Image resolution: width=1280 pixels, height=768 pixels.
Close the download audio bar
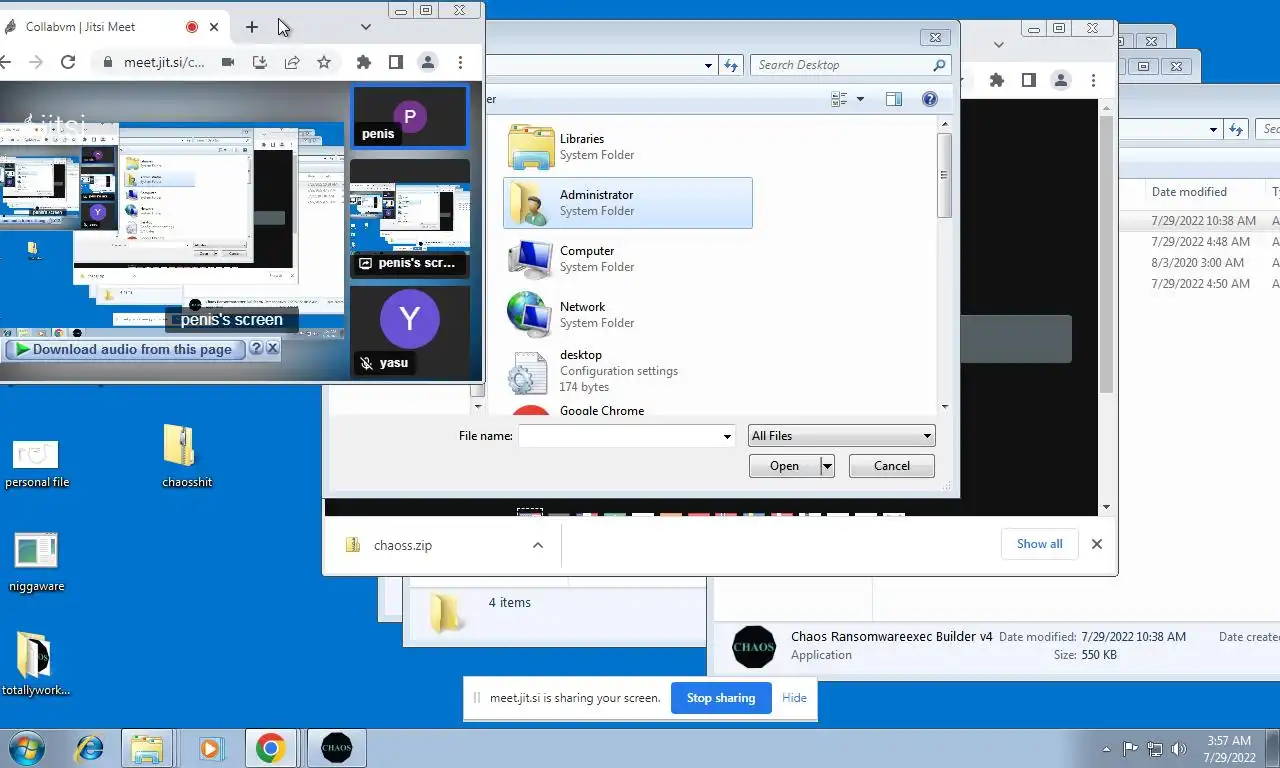[x=272, y=349]
